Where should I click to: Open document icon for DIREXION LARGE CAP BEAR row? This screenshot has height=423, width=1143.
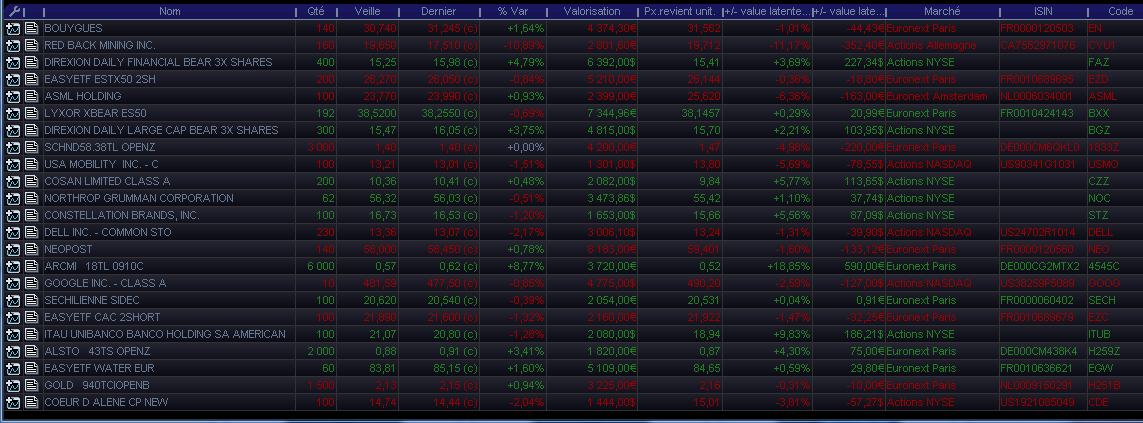31,130
